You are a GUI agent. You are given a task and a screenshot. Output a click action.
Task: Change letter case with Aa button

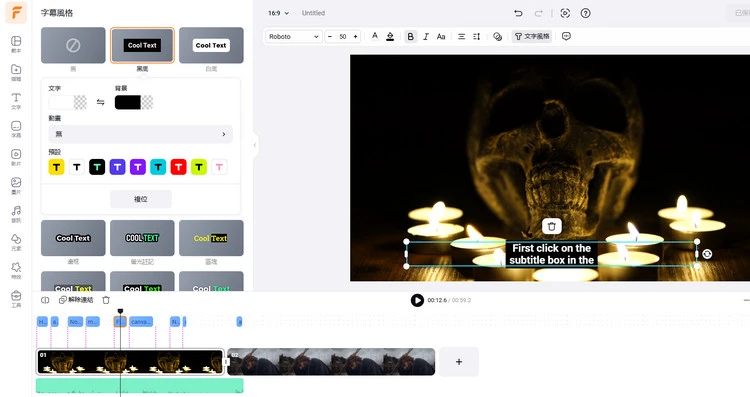click(441, 36)
